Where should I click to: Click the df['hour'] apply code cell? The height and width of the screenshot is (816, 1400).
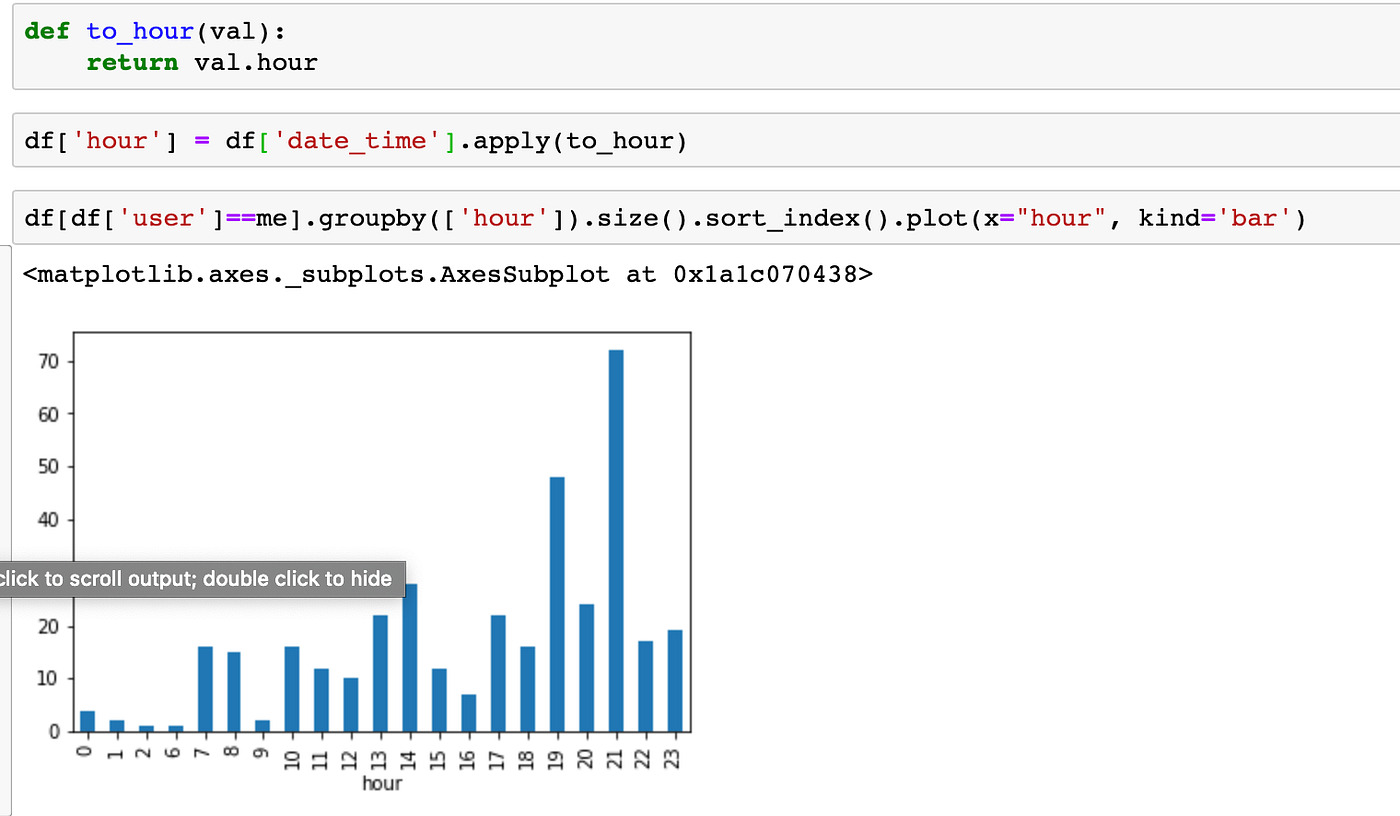(x=706, y=141)
